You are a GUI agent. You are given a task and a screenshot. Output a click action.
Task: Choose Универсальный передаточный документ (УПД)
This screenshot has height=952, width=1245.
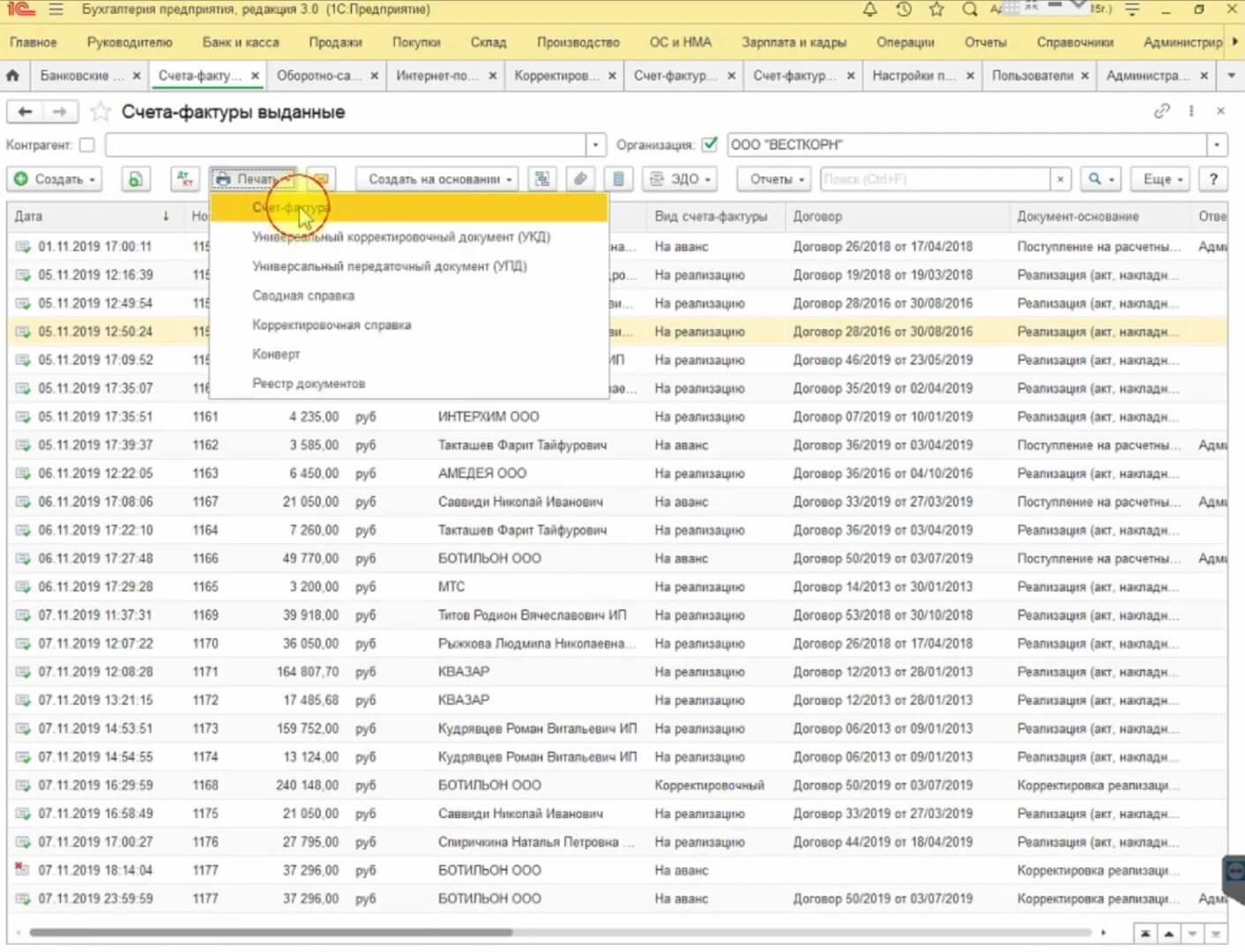click(x=409, y=266)
